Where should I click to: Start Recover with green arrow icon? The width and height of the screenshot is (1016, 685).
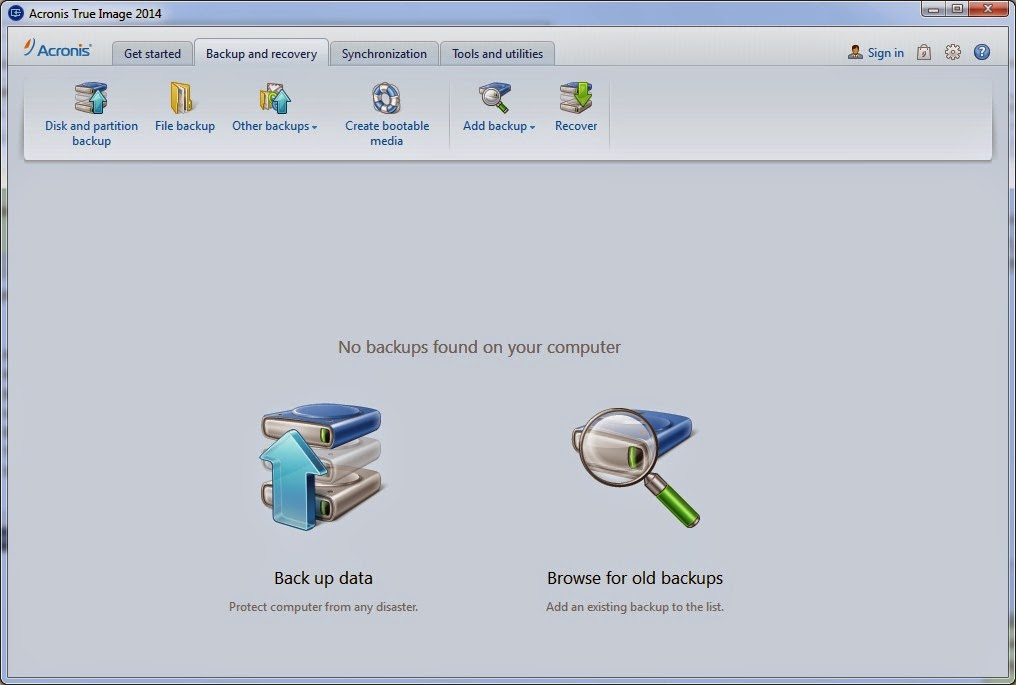coord(576,98)
